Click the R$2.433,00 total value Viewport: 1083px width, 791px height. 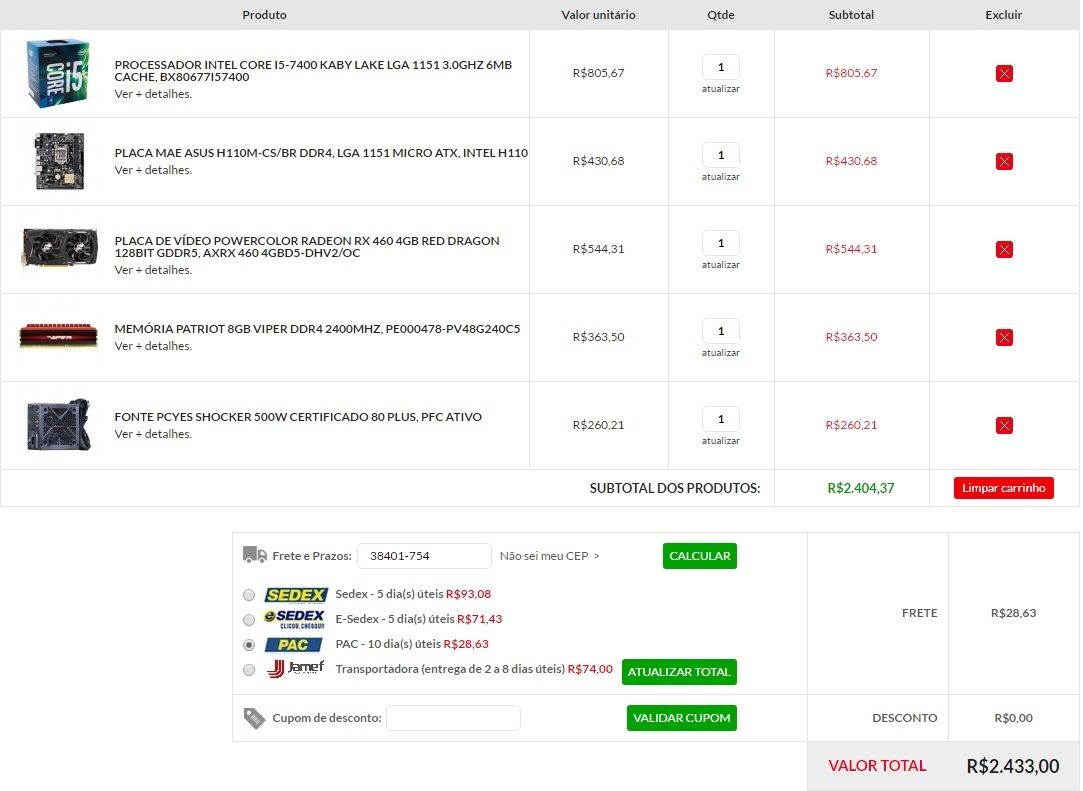click(1013, 766)
